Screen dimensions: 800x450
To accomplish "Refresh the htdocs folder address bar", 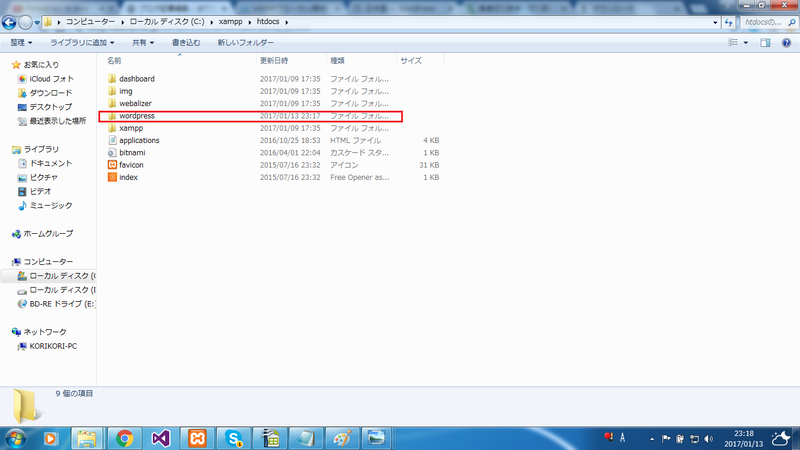I will pyautogui.click(x=728, y=22).
